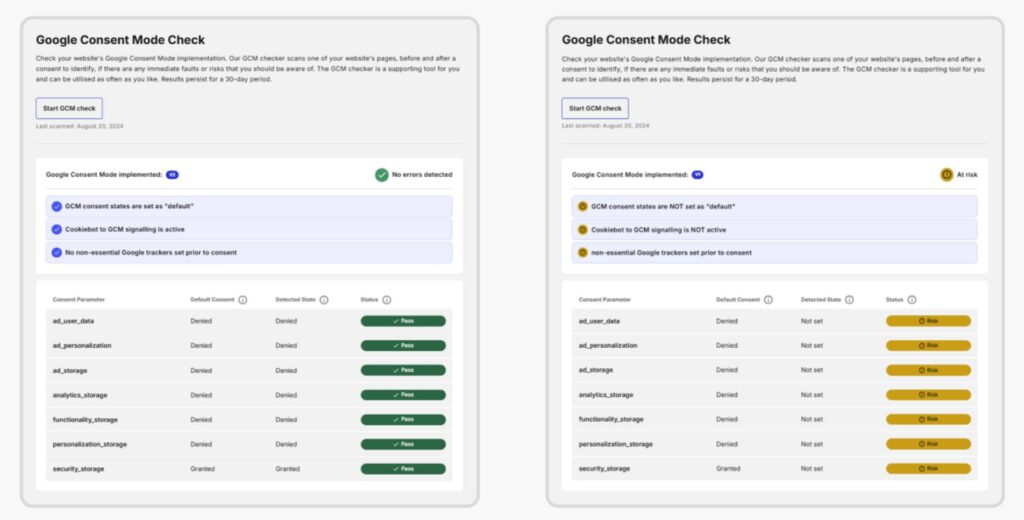Select ad_storage in the right table
Screen dimensions: 1024x520
click(x=596, y=370)
